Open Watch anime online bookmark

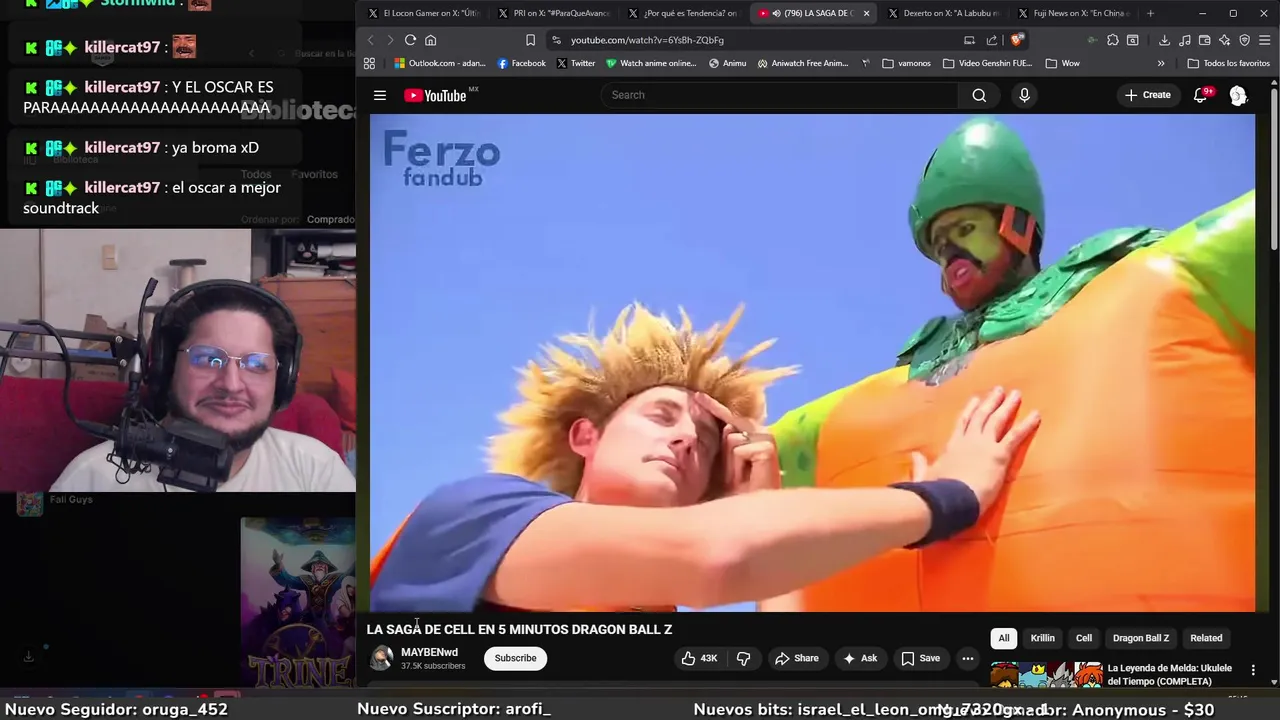coord(651,63)
